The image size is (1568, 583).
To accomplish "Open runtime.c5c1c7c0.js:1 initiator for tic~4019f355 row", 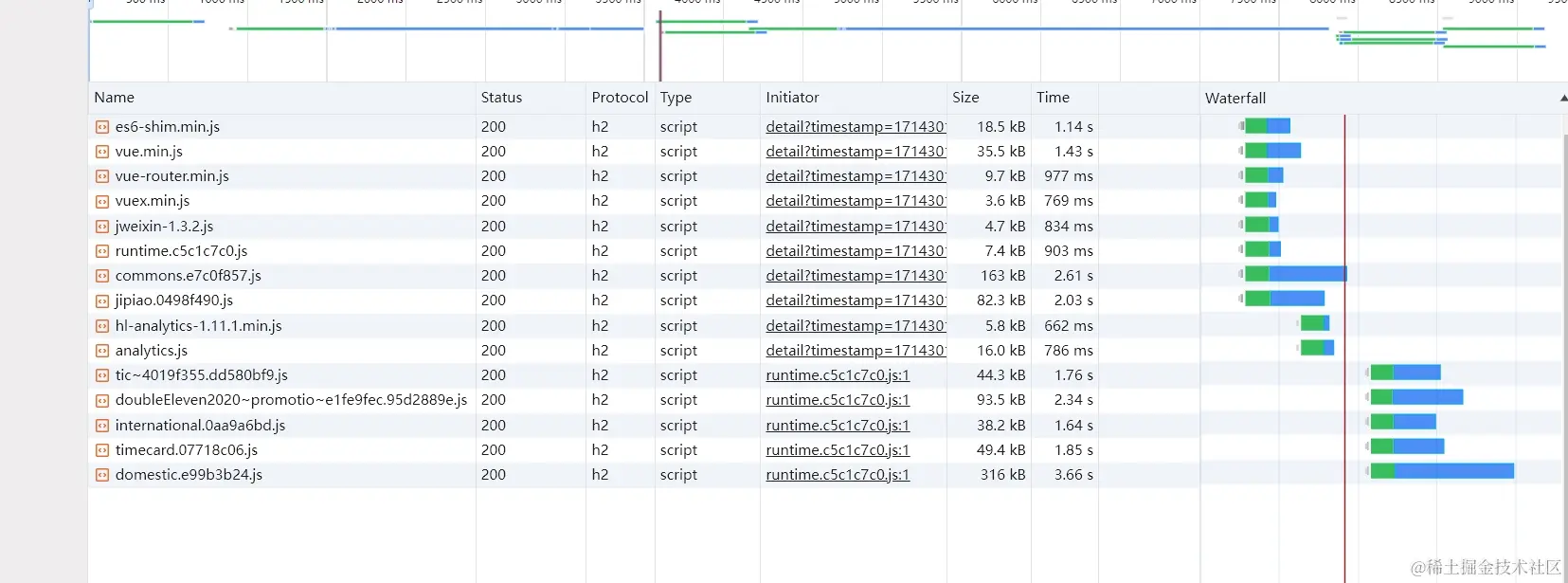I will (838, 375).
